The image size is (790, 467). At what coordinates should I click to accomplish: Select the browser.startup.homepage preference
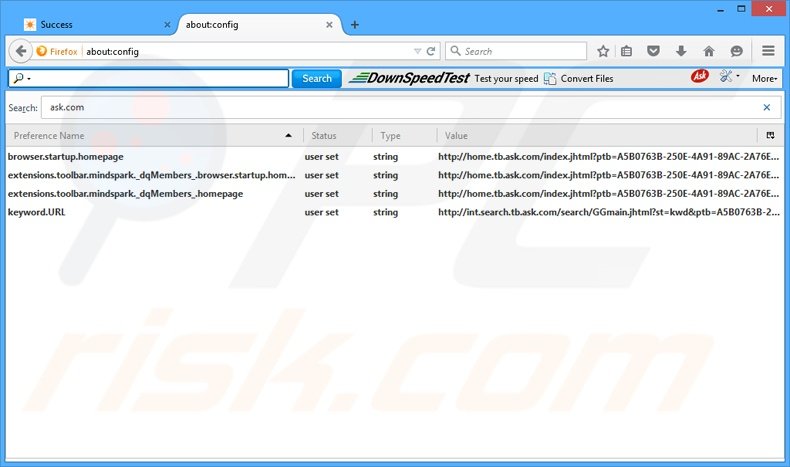point(65,157)
